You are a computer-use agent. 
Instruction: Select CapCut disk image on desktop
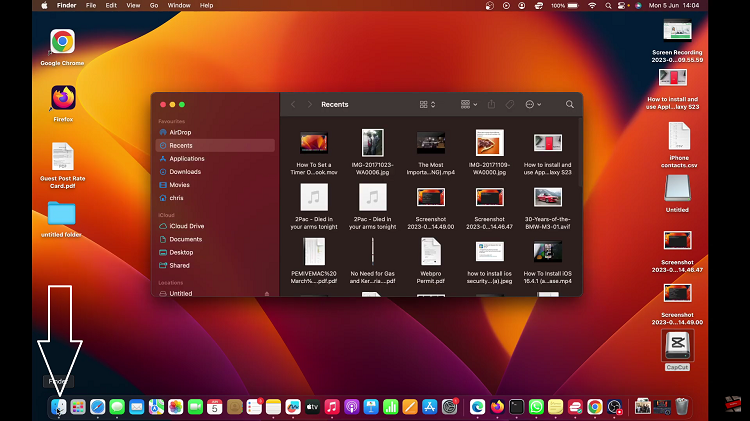pyautogui.click(x=677, y=344)
